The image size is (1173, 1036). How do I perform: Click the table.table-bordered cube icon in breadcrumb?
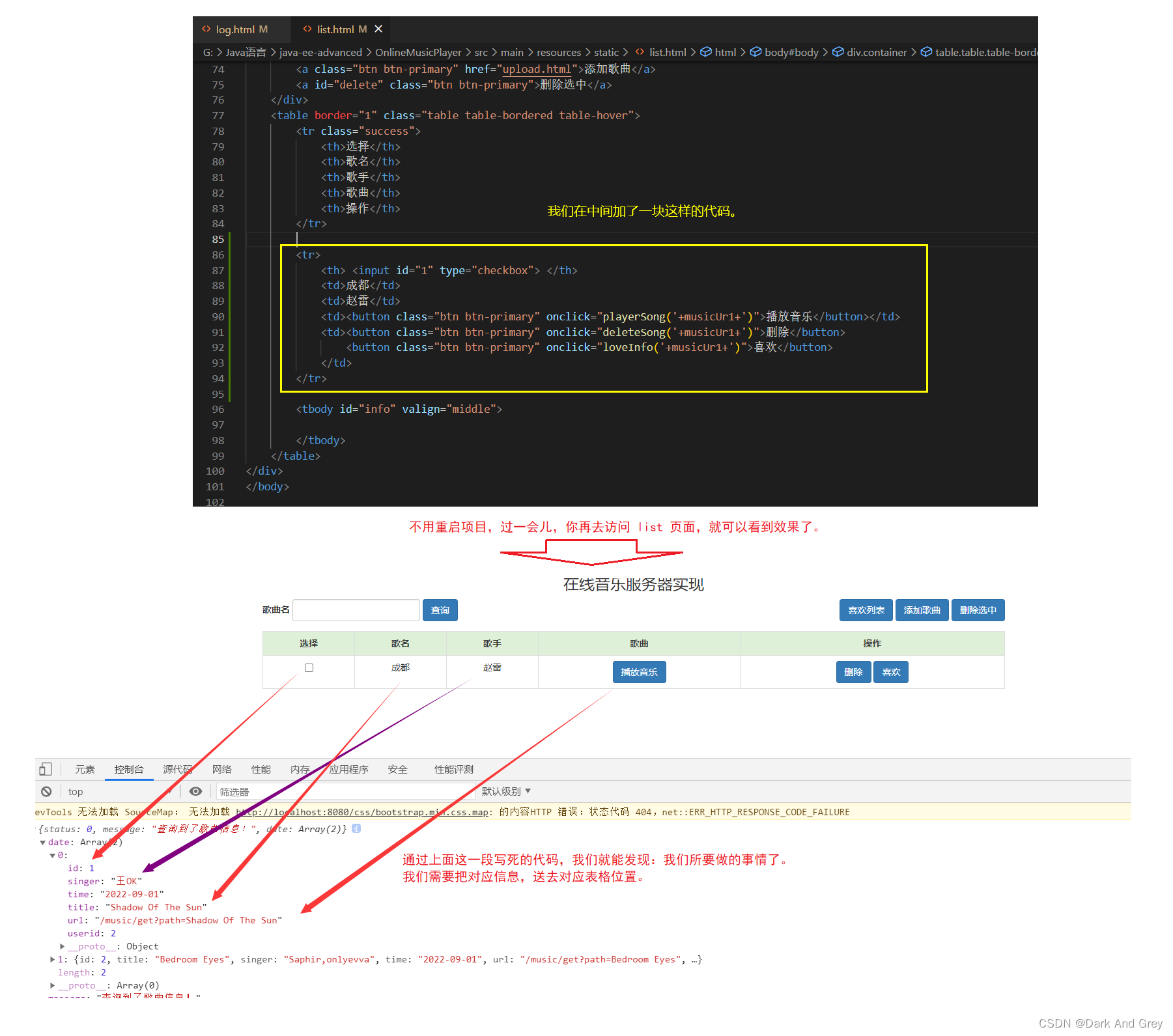click(926, 51)
